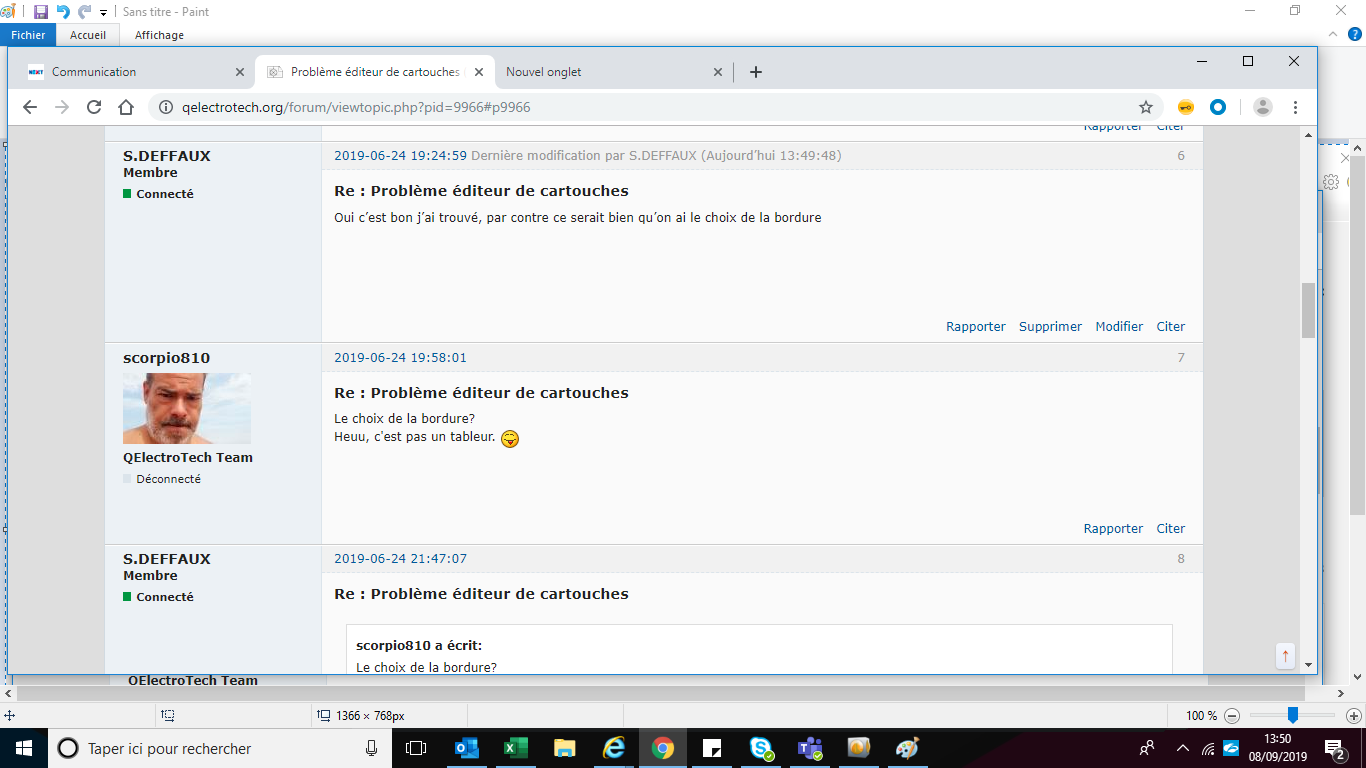Launch Excel from the taskbar
The image size is (1366, 768).
point(516,748)
